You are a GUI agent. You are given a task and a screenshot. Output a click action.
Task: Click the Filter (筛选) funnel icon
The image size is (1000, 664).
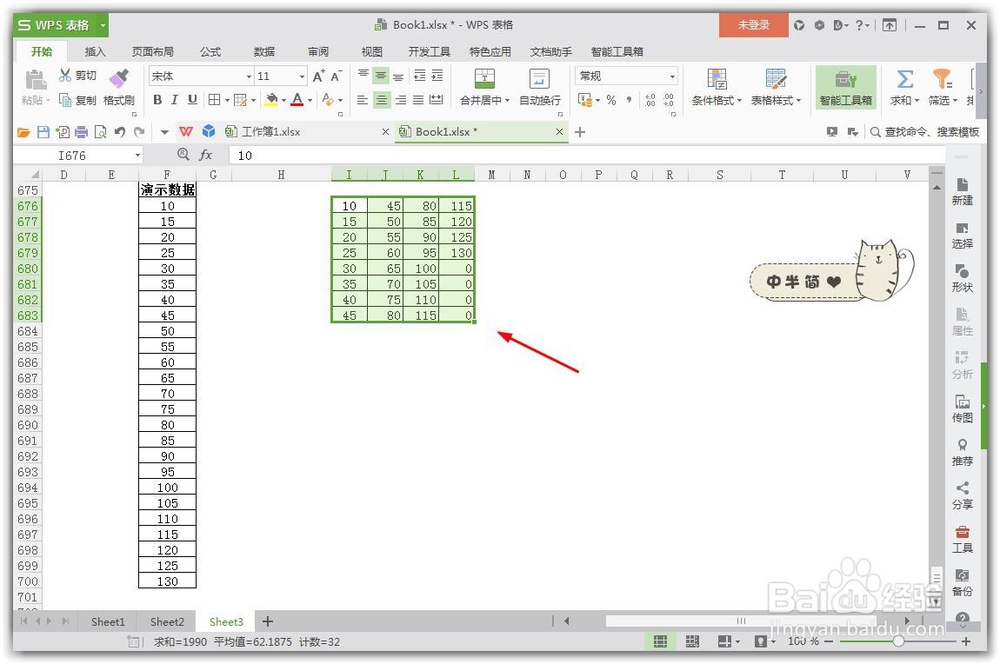[x=941, y=80]
